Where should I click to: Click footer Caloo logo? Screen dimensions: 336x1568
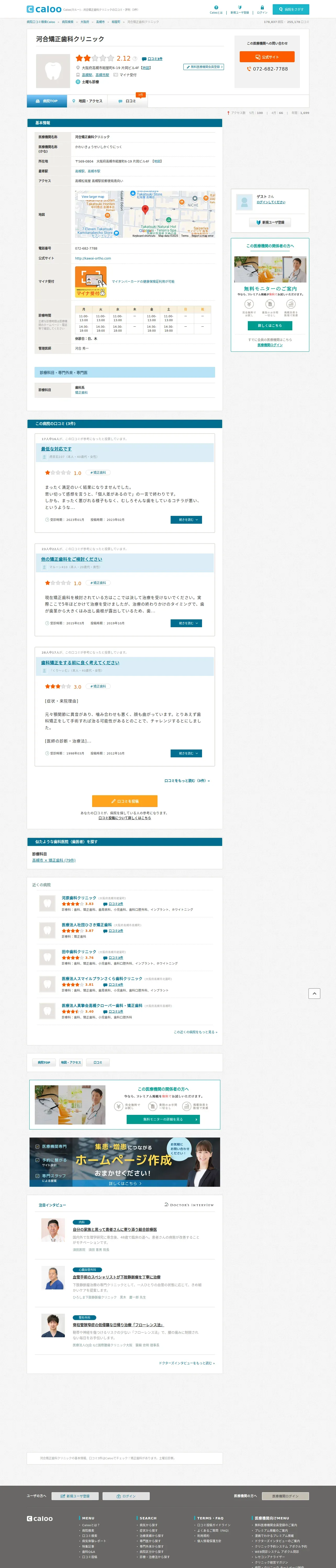[40, 1518]
